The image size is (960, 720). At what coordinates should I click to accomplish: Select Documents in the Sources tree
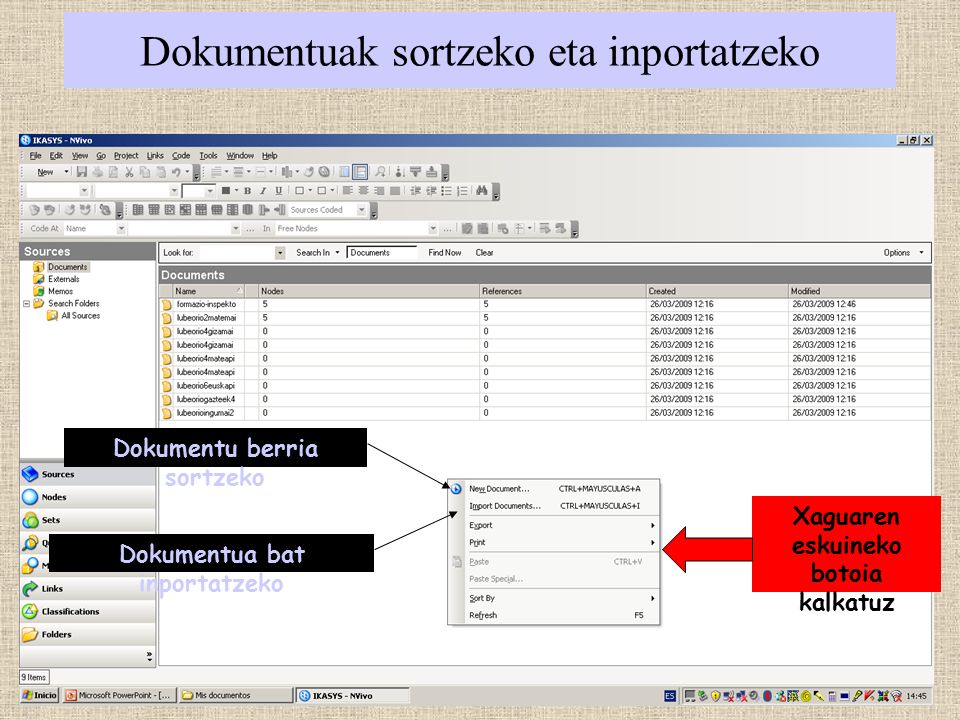tap(67, 267)
